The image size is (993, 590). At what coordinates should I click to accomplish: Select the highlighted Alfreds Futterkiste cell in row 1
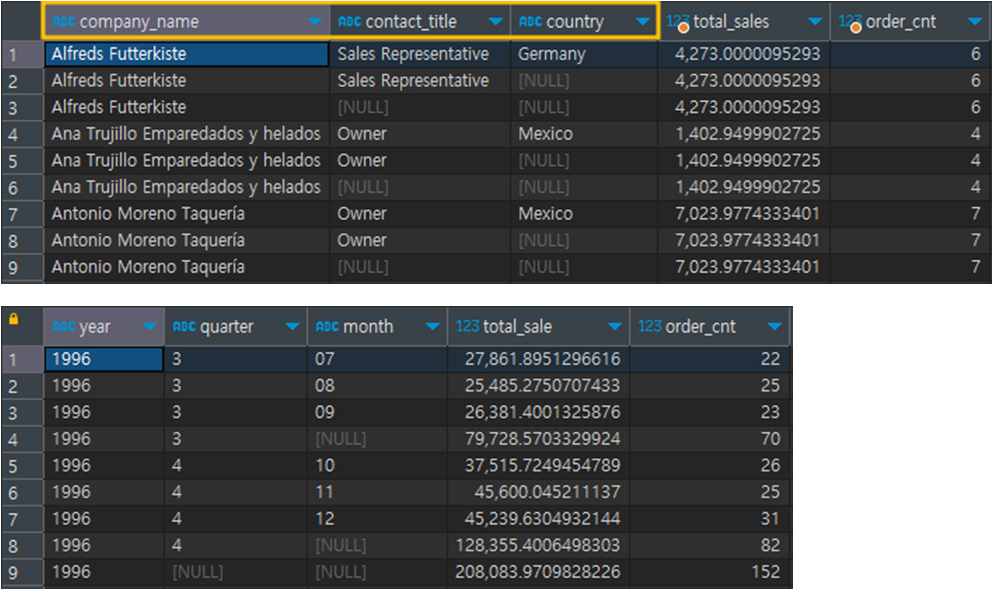pyautogui.click(x=187, y=54)
